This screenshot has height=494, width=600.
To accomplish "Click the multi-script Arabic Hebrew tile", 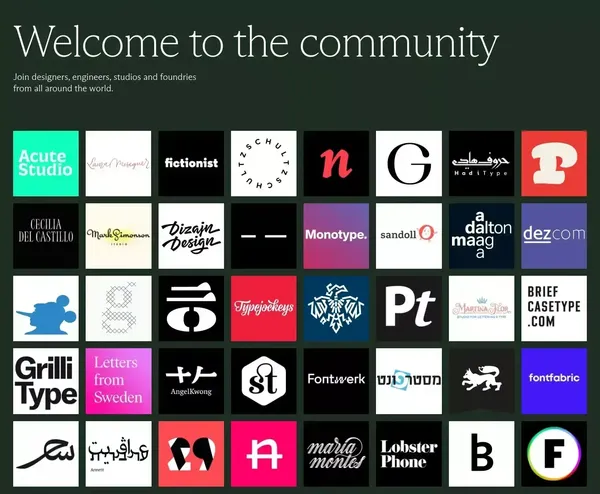I will (118, 454).
